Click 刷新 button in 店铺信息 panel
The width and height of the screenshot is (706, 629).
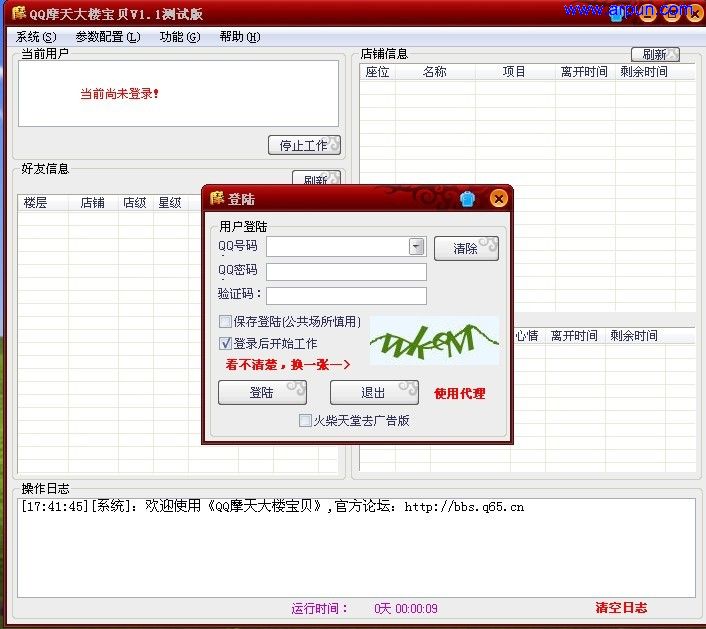655,54
